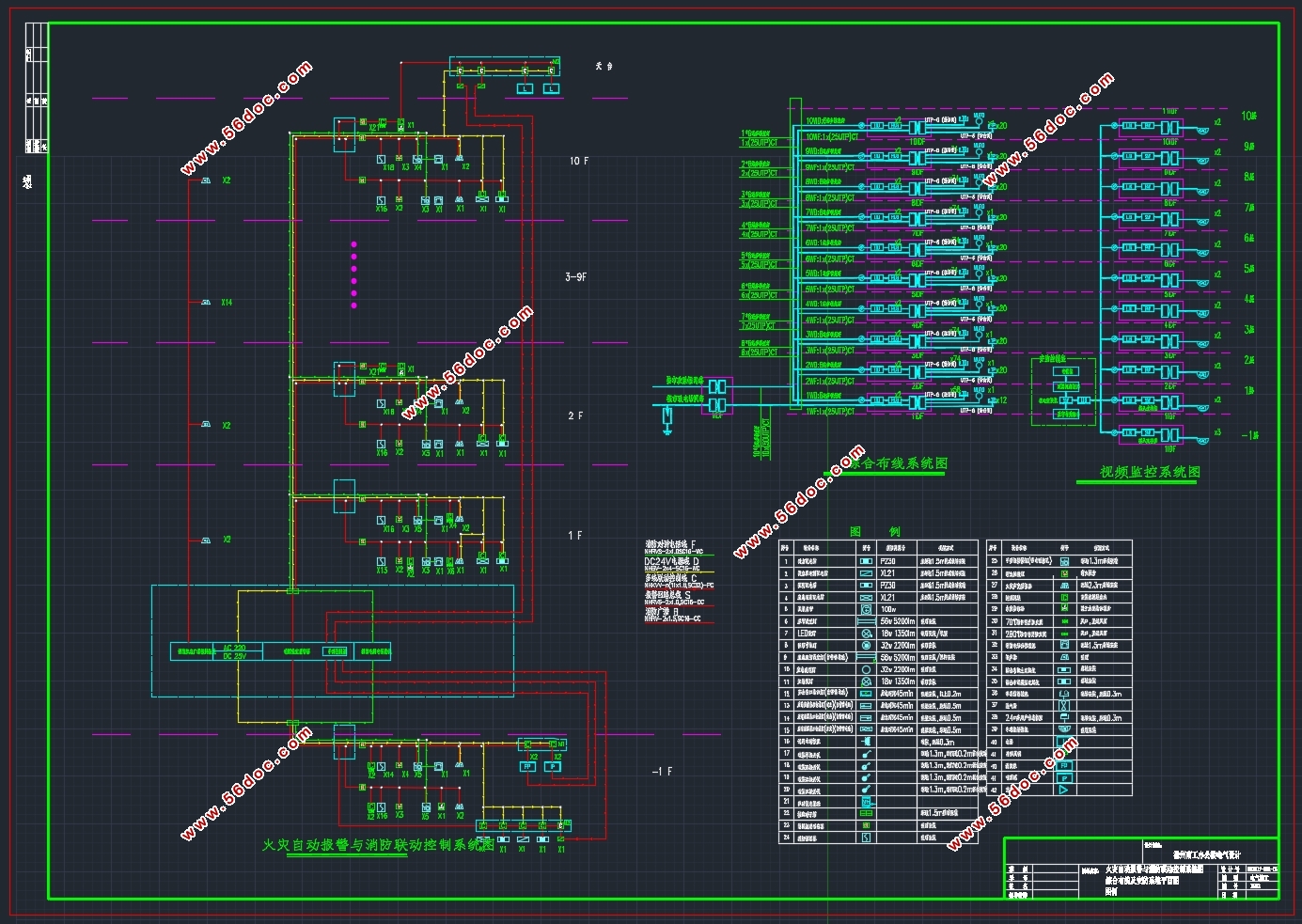Select the switch symbol in legend row 17
1302x924 pixels.
[866, 754]
